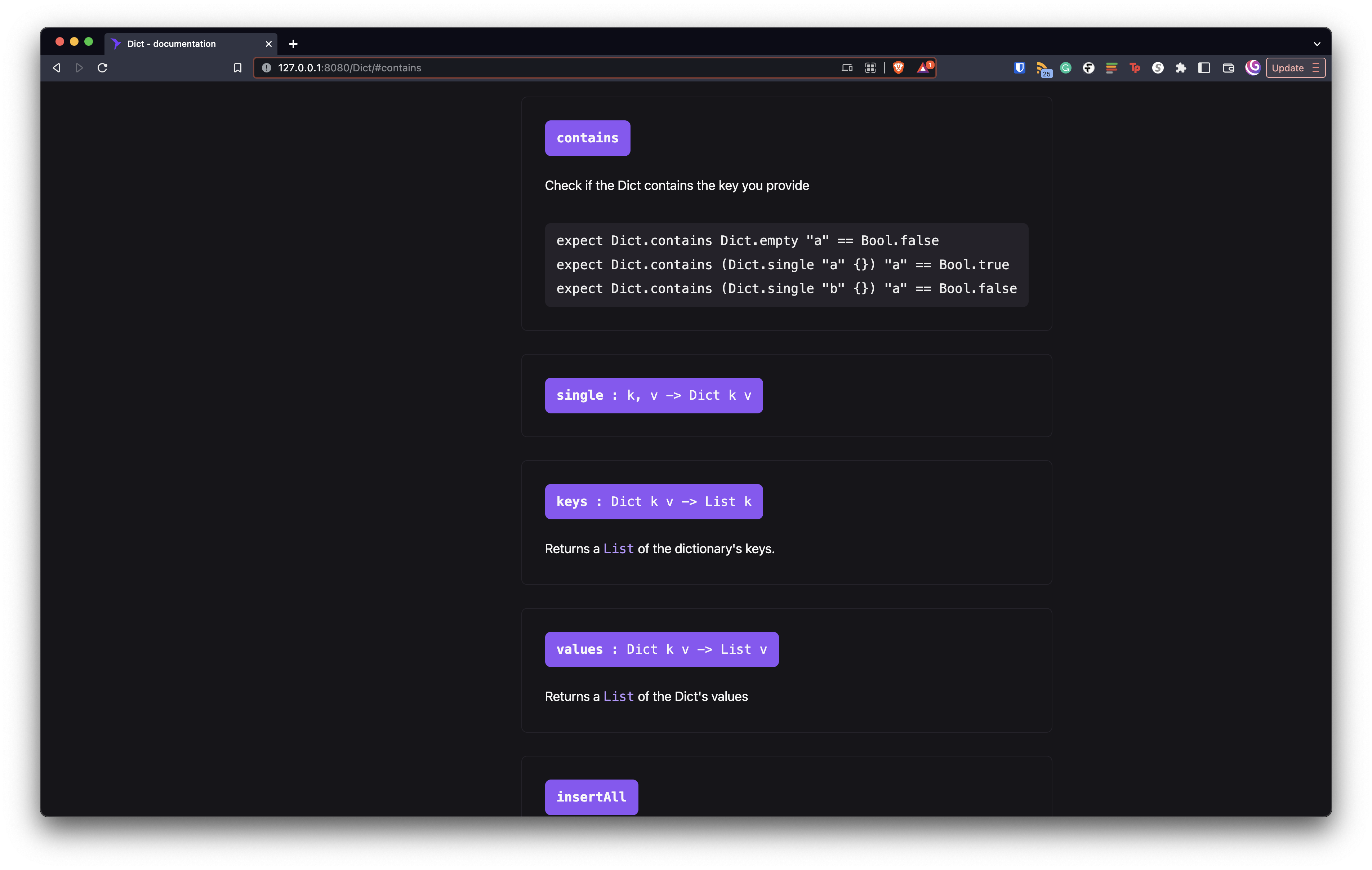Open a new tab with plus button
1372x870 pixels.
[293, 44]
